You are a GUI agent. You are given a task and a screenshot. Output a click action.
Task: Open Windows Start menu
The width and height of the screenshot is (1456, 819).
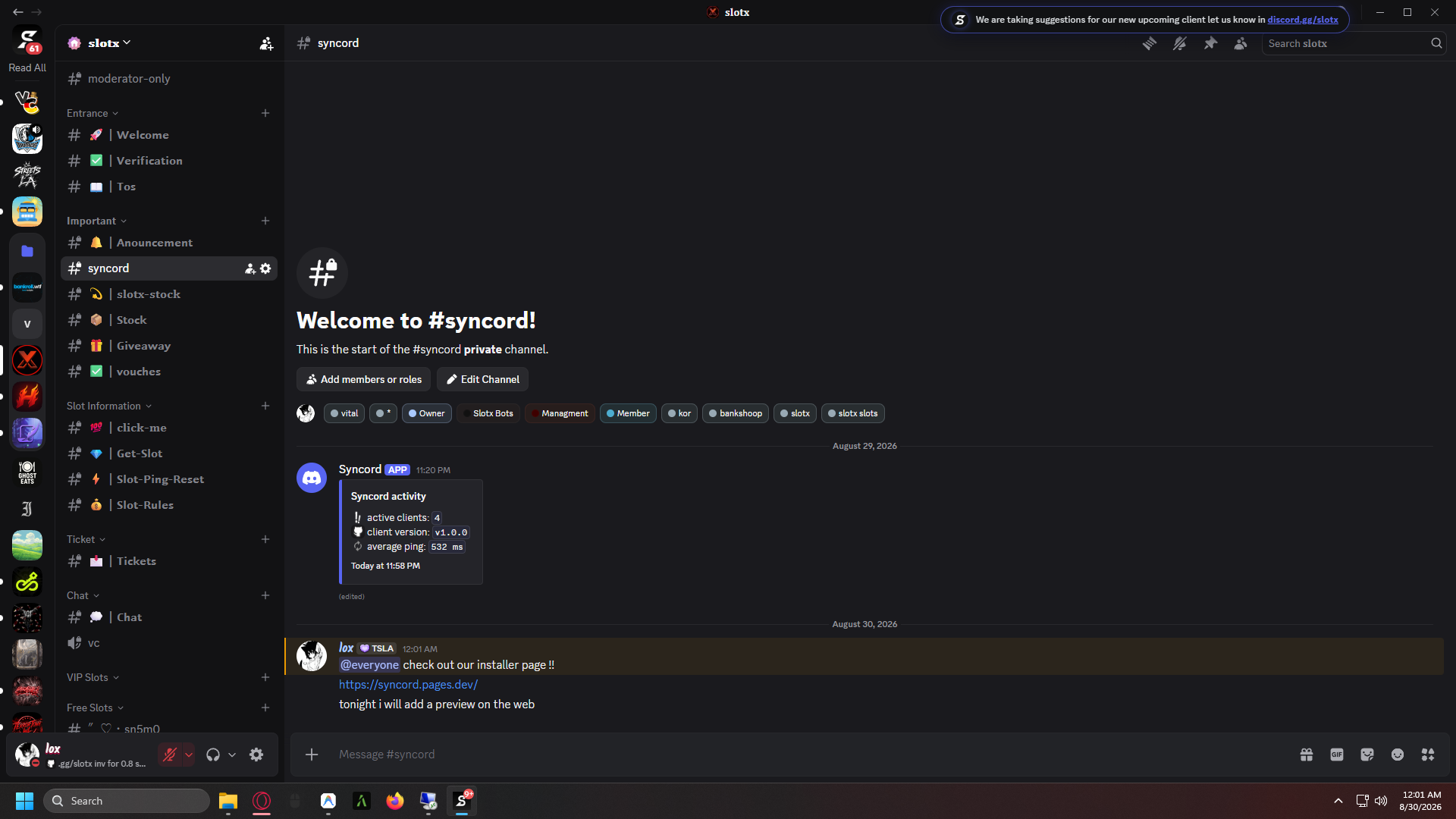[x=24, y=801]
